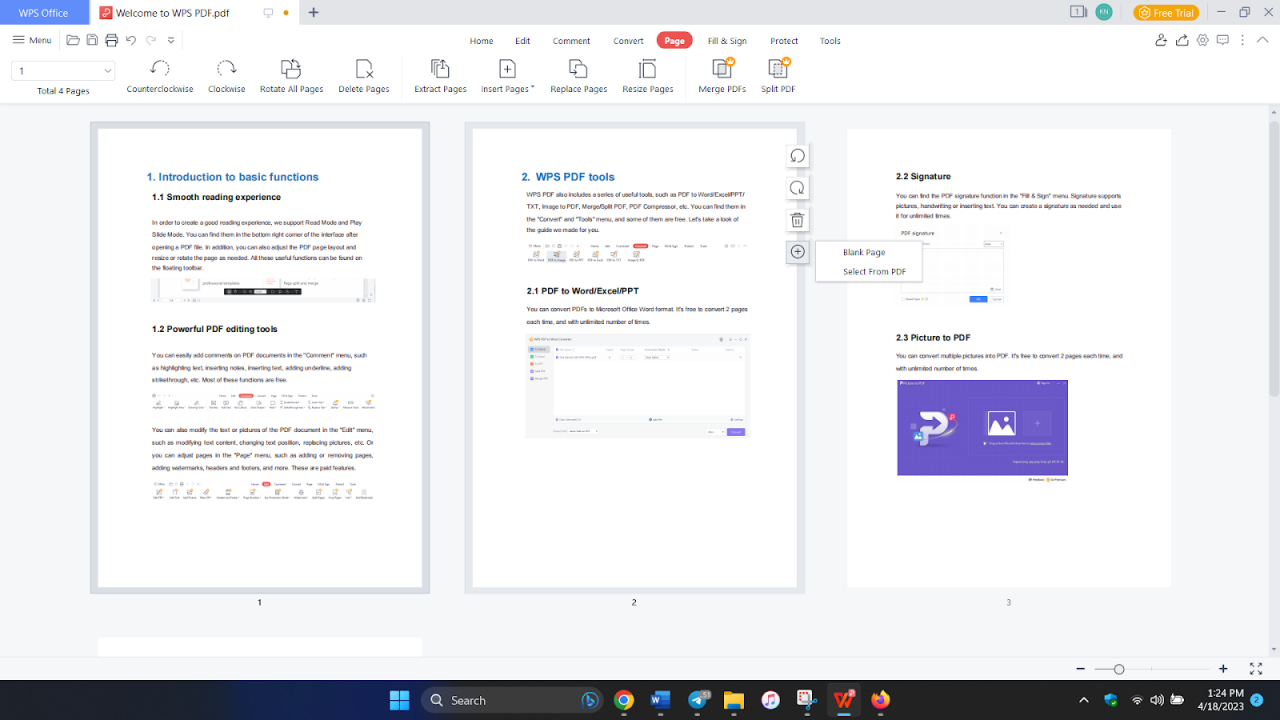Image resolution: width=1280 pixels, height=720 pixels.
Task: Open the Extract Pages tool
Action: tap(439, 75)
